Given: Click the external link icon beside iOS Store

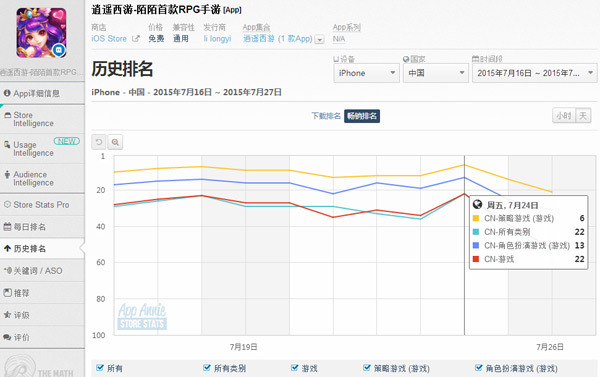Looking at the screenshot, I should click(x=136, y=38).
